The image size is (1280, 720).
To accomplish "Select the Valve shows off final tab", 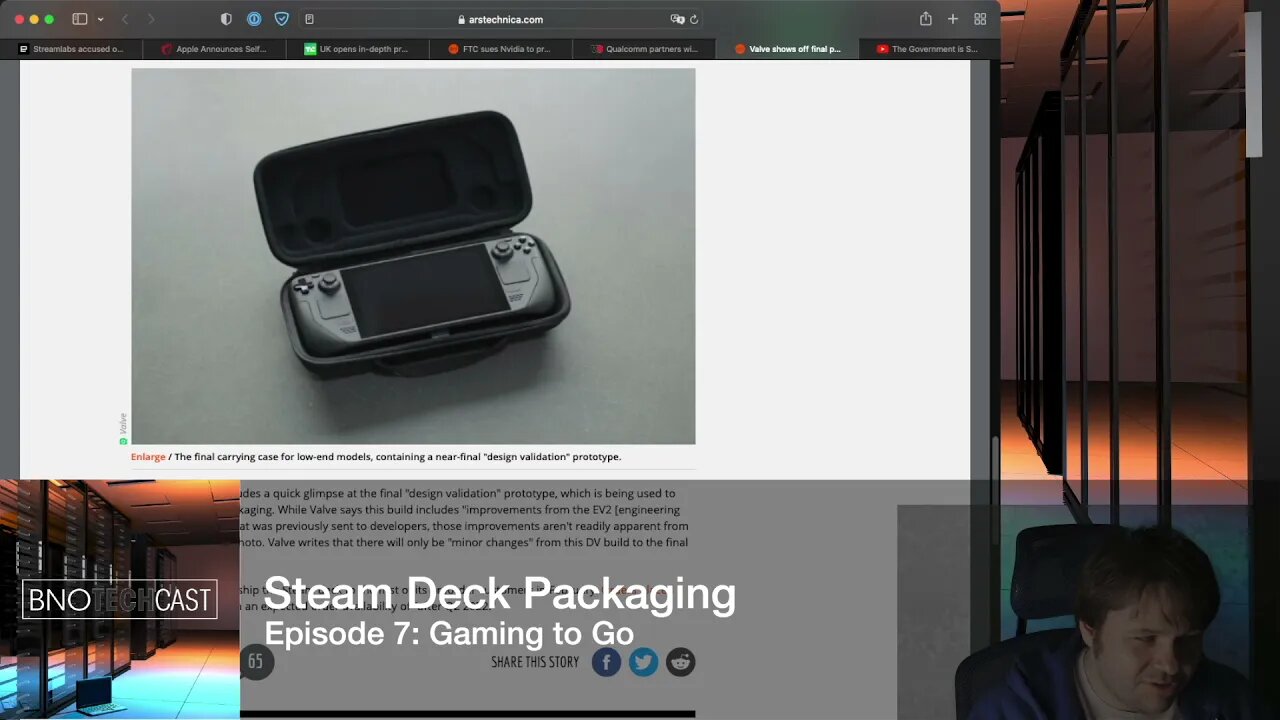I will click(x=787, y=48).
